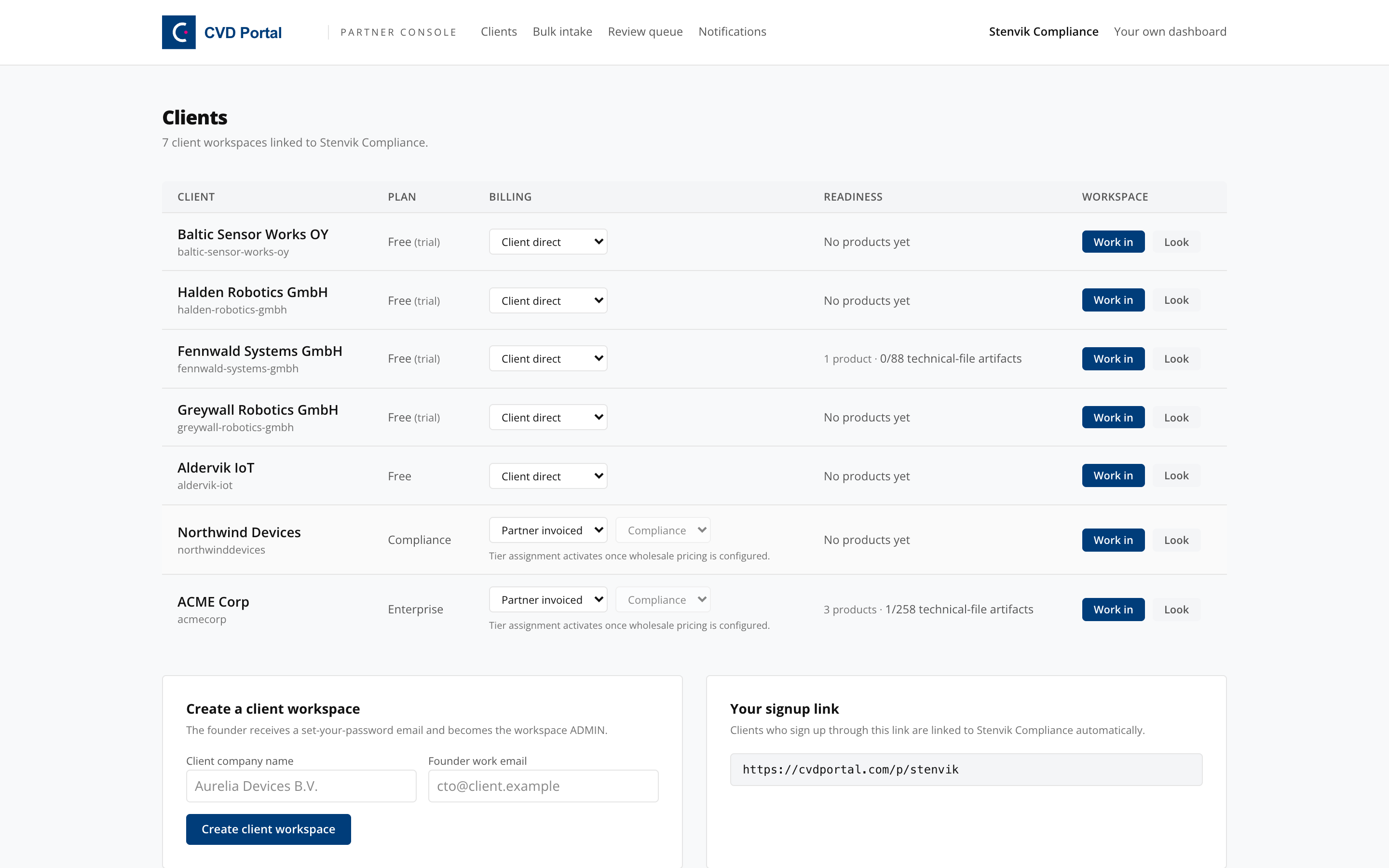Open Compliance tier dropdown for Northwind Devices
The width and height of the screenshot is (1389, 868).
tap(663, 530)
